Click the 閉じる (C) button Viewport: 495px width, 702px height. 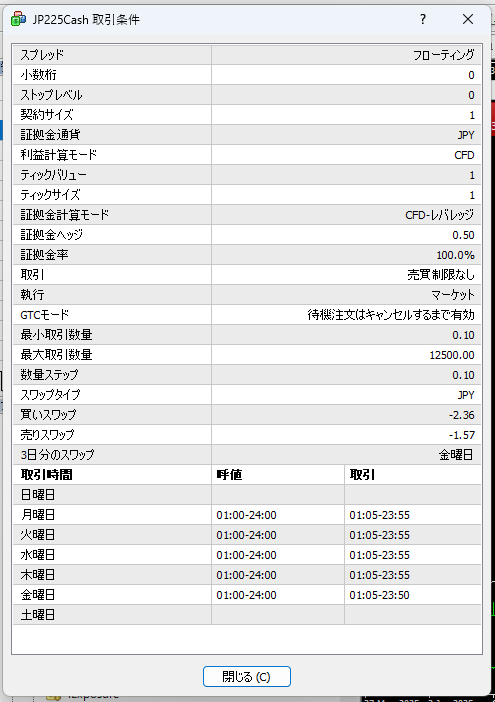pyautogui.click(x=247, y=676)
